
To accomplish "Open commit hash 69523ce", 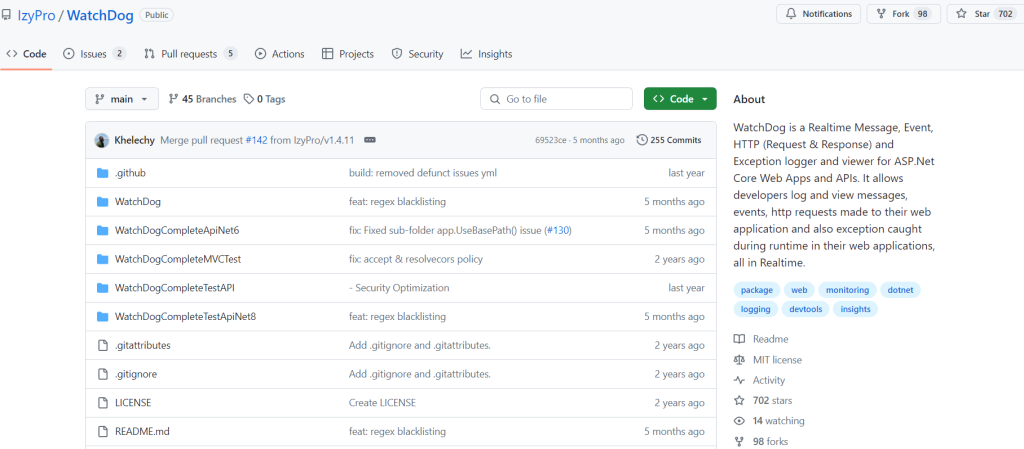I will pyautogui.click(x=551, y=140).
